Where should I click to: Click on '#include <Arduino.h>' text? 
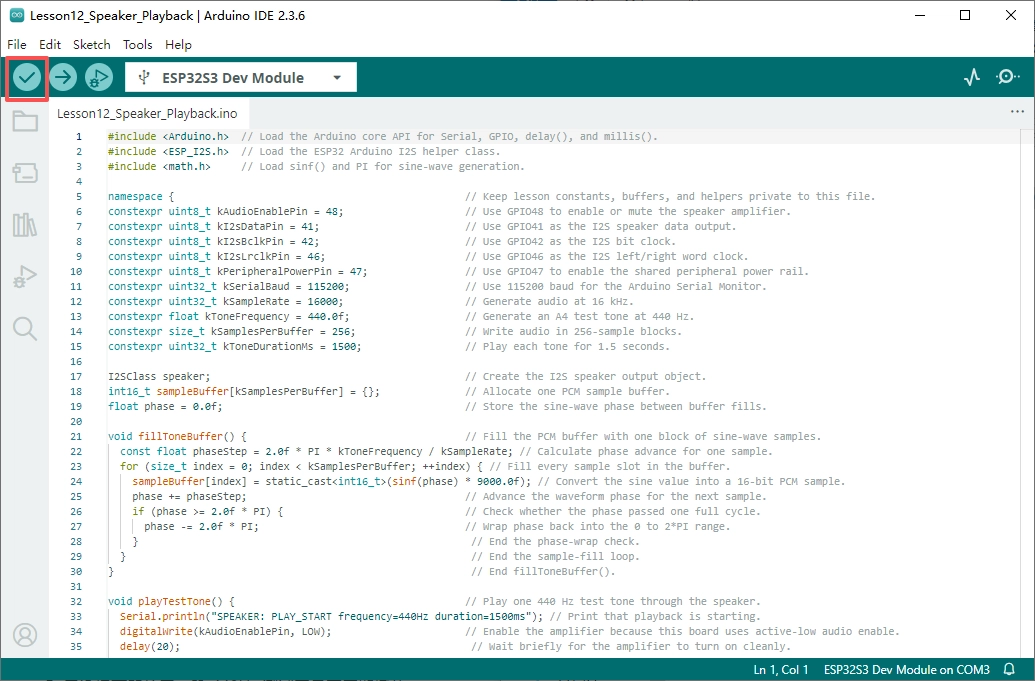pyautogui.click(x=168, y=137)
